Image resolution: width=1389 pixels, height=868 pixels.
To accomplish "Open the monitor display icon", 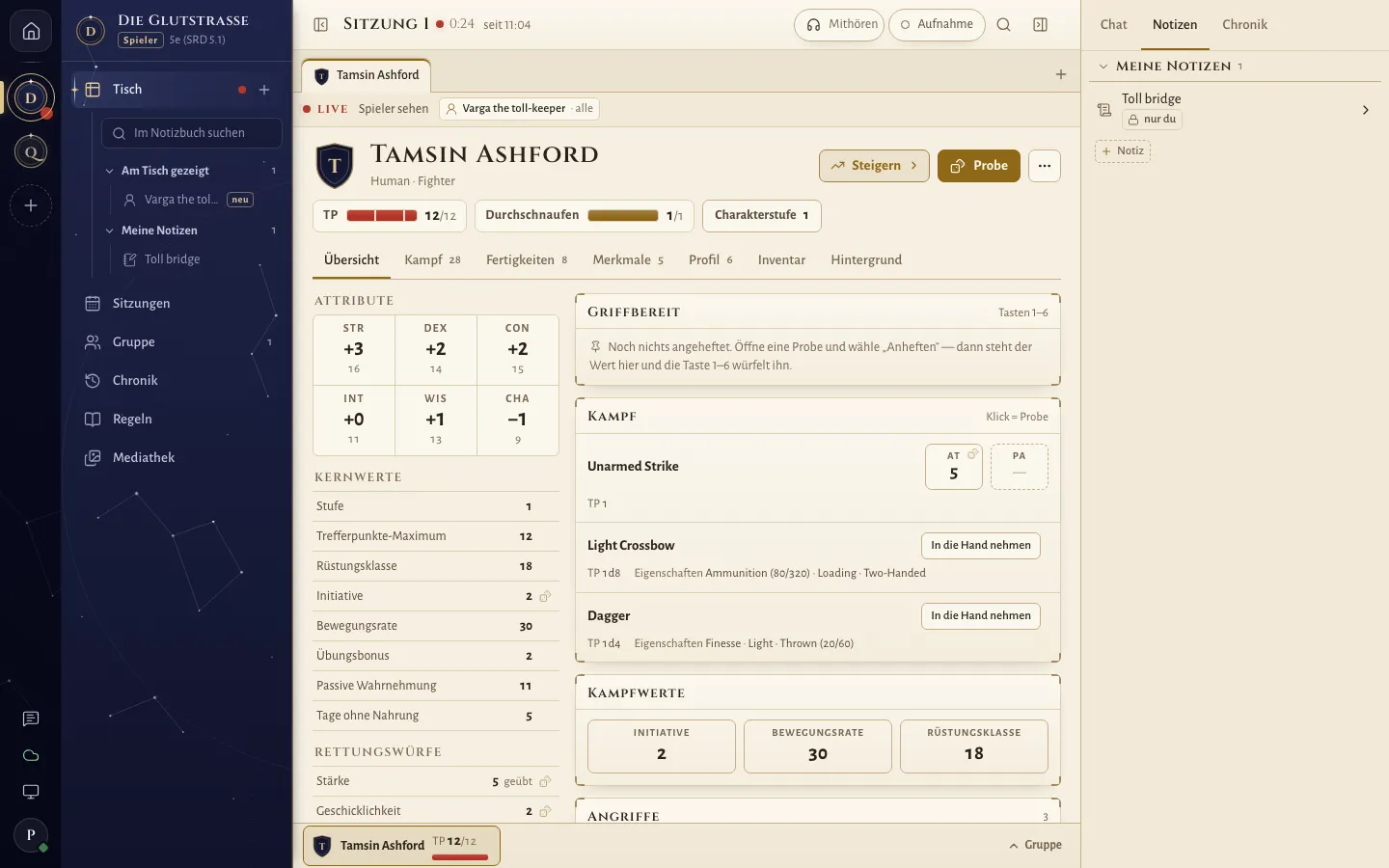I will pos(31,792).
